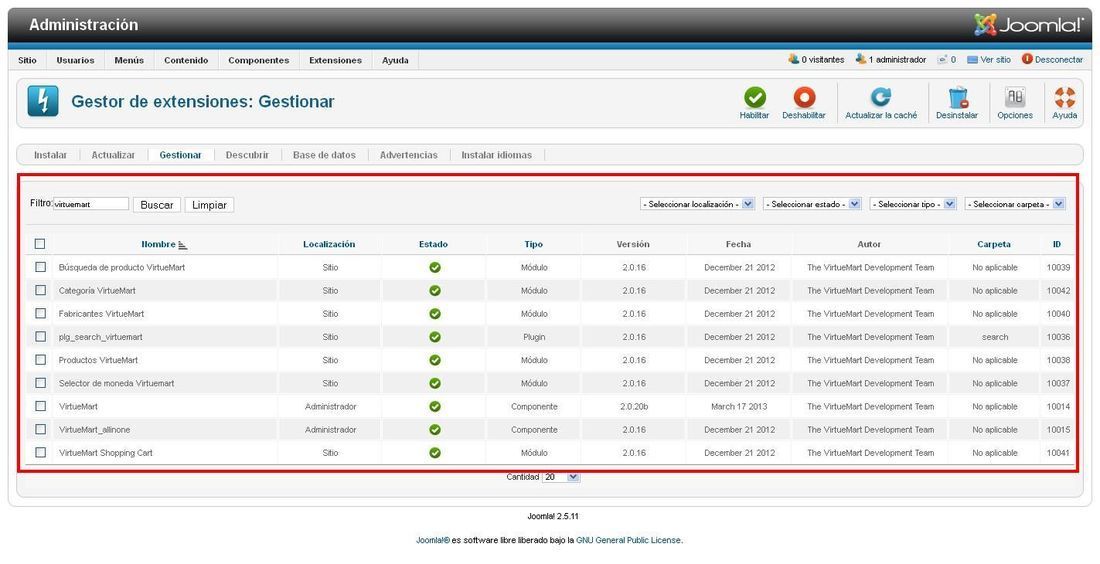Open the Sitio menu

tap(27, 60)
